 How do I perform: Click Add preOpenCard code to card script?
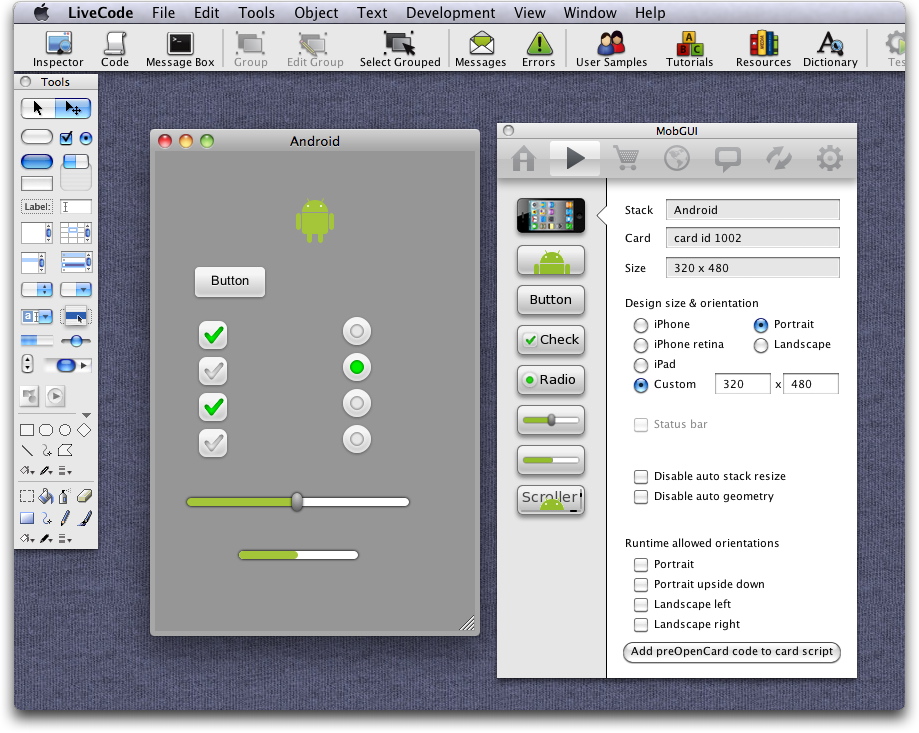731,652
